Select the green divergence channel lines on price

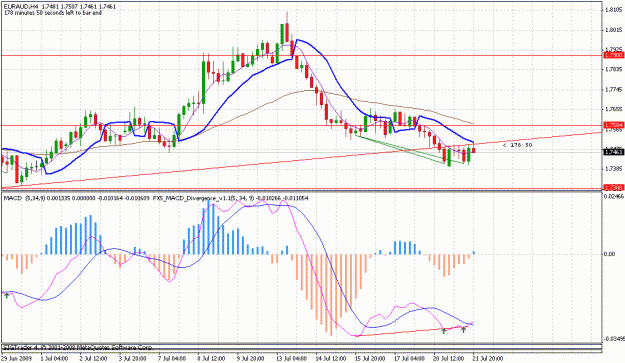[x=411, y=149]
